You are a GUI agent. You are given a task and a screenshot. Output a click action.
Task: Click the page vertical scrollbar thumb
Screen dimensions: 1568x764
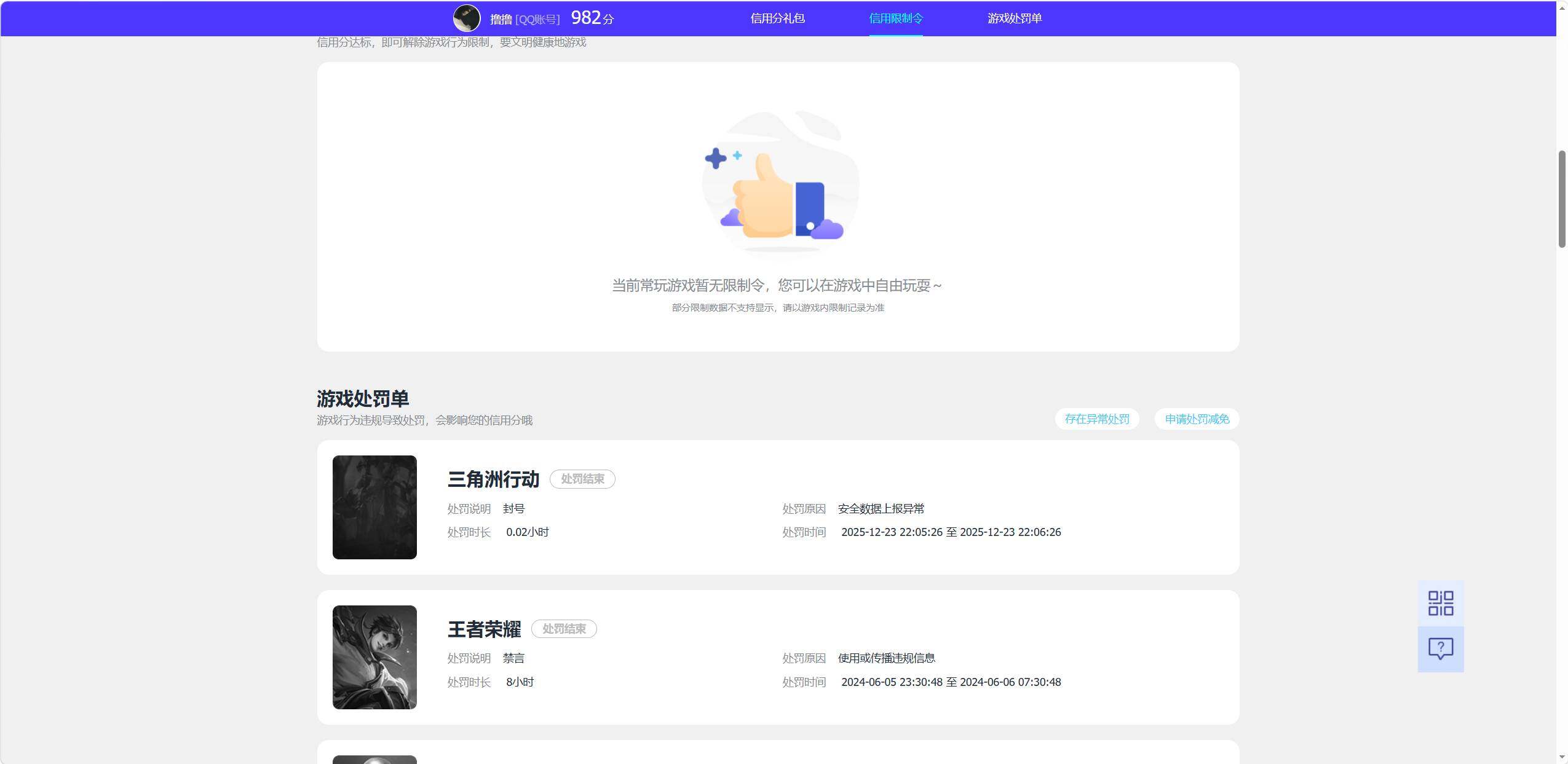click(1562, 199)
